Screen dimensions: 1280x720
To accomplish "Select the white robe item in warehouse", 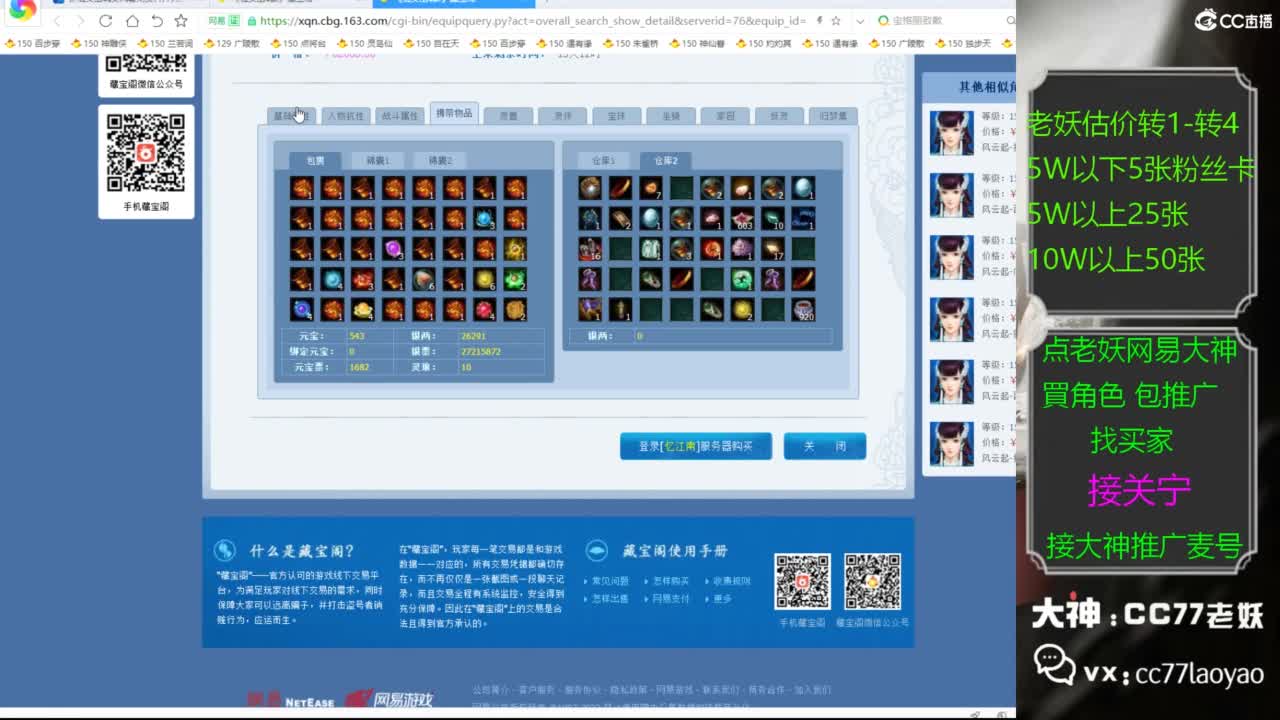I will click(651, 248).
